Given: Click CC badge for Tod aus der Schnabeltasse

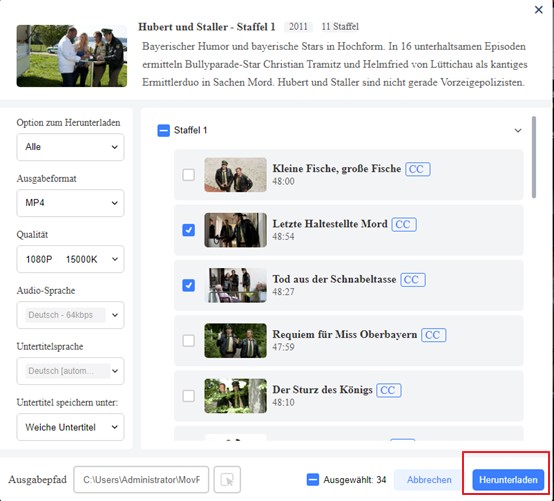Looking at the screenshot, I should (x=413, y=280).
